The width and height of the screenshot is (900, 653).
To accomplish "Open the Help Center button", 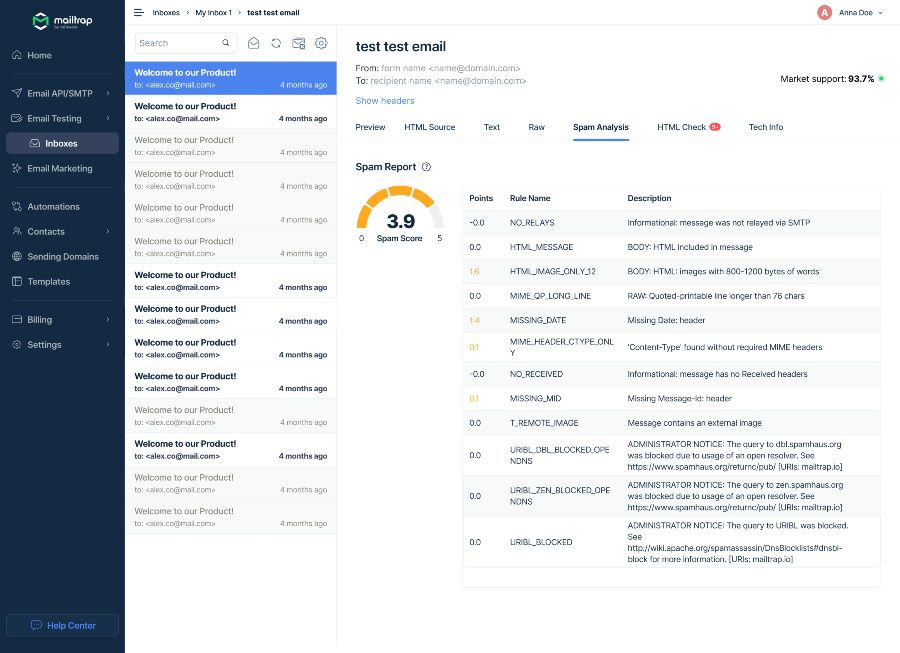I will (62, 625).
